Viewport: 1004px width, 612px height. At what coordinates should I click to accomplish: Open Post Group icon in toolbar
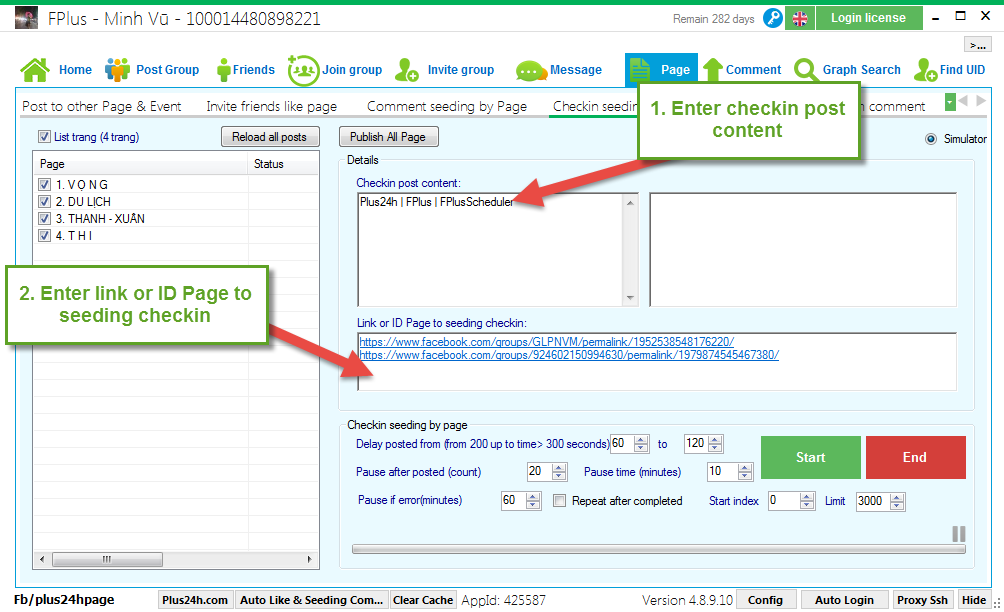(x=118, y=70)
